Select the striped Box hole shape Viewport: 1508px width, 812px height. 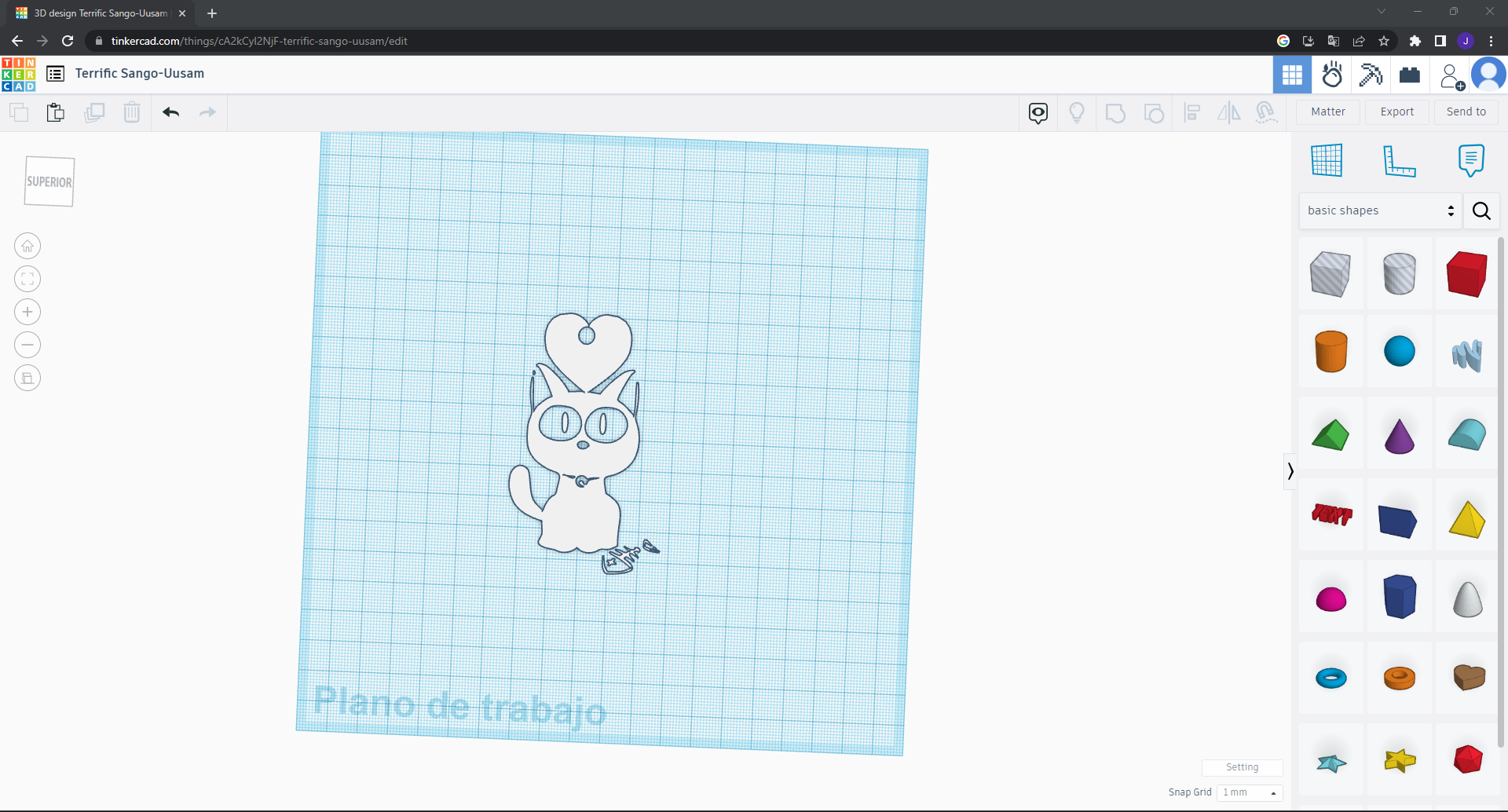click(1330, 274)
